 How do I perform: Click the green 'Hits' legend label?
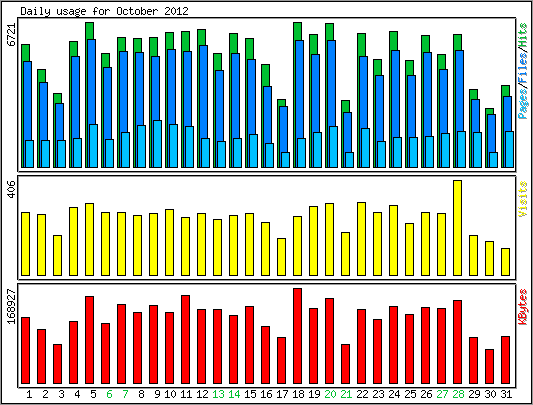tap(523, 35)
